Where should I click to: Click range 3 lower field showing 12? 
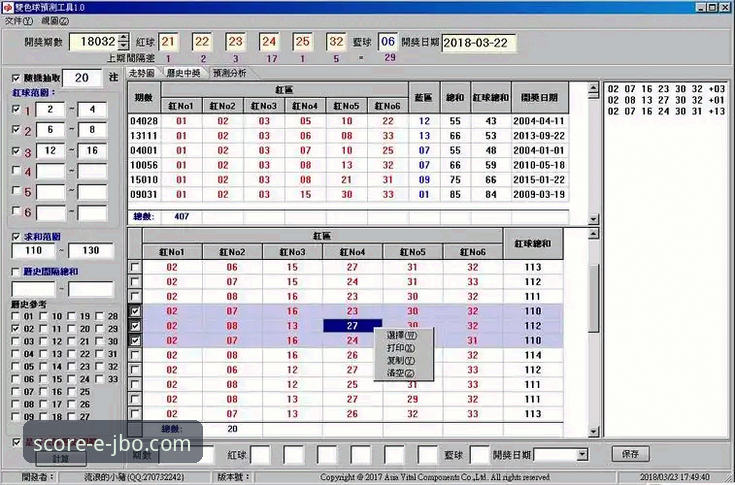tap(50, 151)
